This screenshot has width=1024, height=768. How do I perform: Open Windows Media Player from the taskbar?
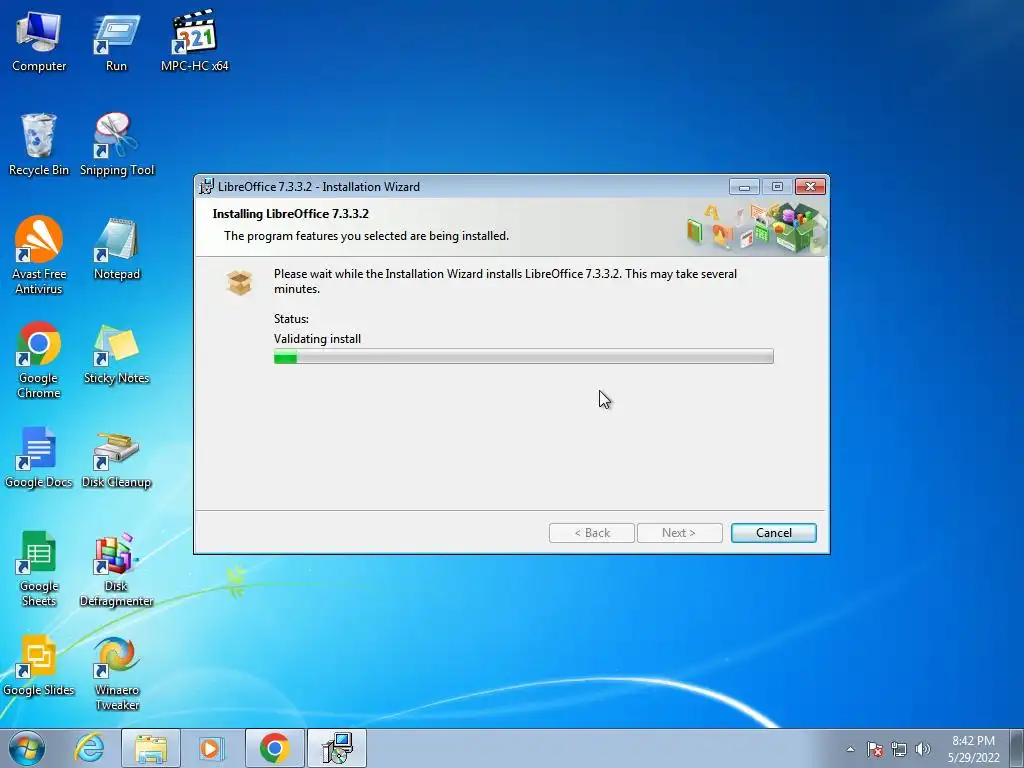pyautogui.click(x=212, y=748)
